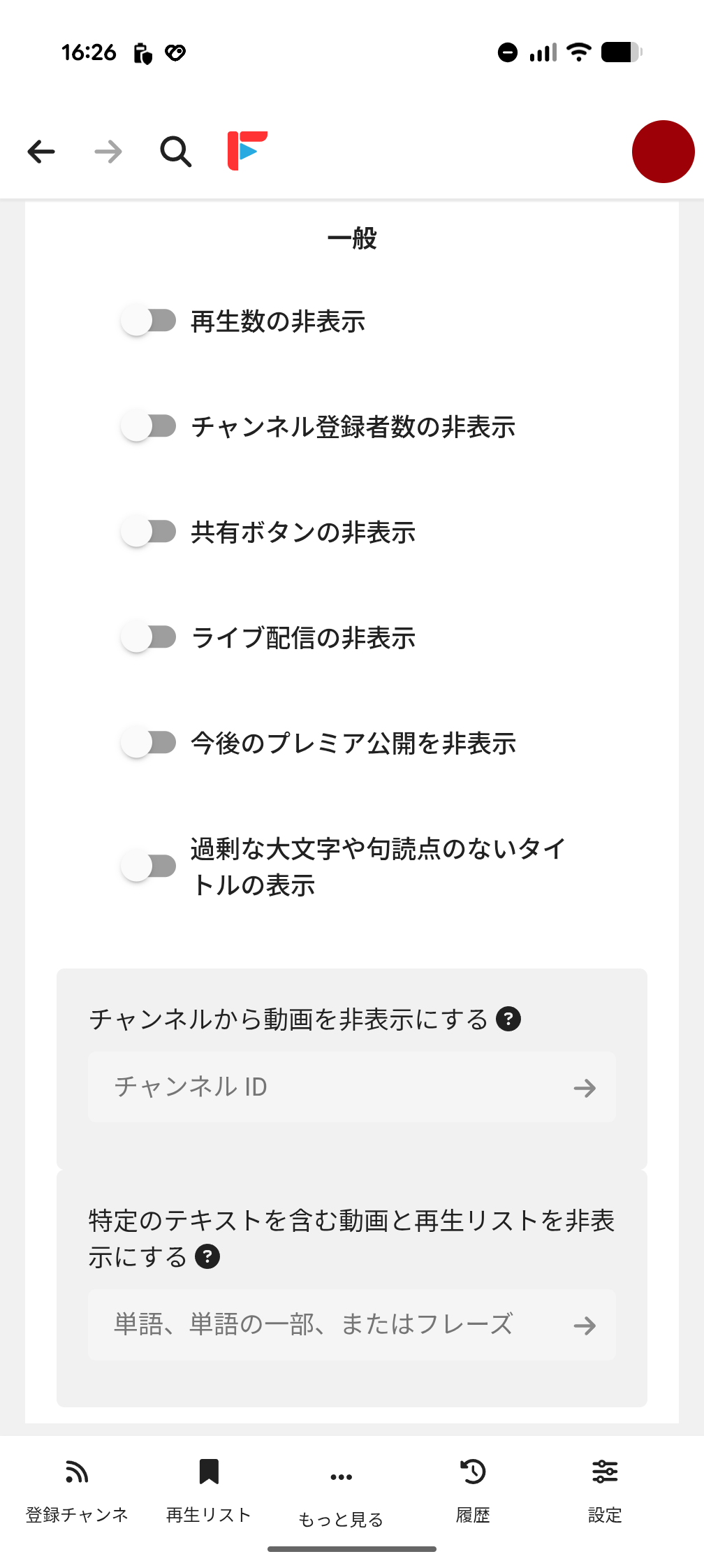Open 履歴 history tab
This screenshot has height=1568, width=704.
[x=473, y=1488]
